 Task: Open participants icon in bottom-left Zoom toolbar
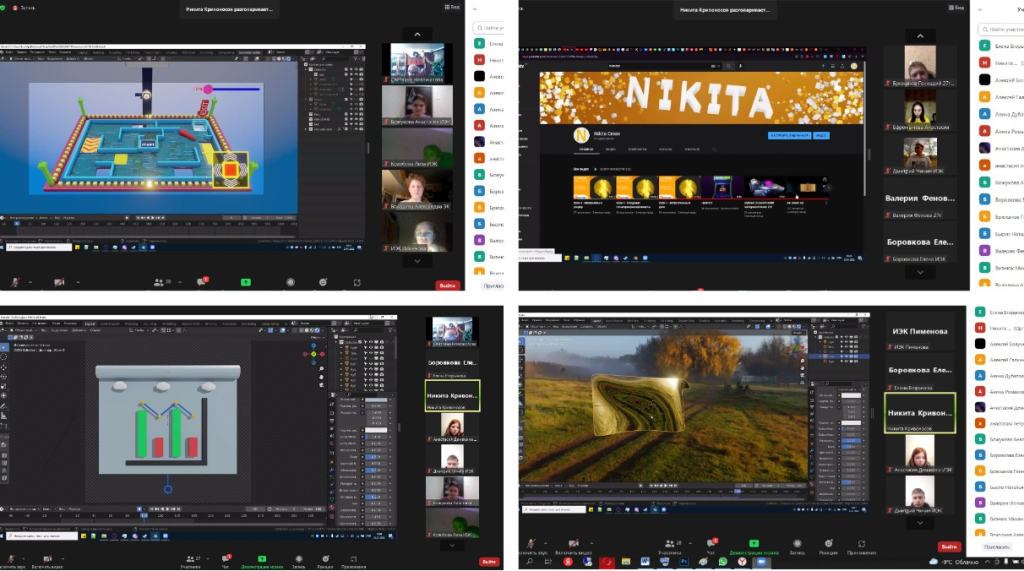[x=190, y=559]
